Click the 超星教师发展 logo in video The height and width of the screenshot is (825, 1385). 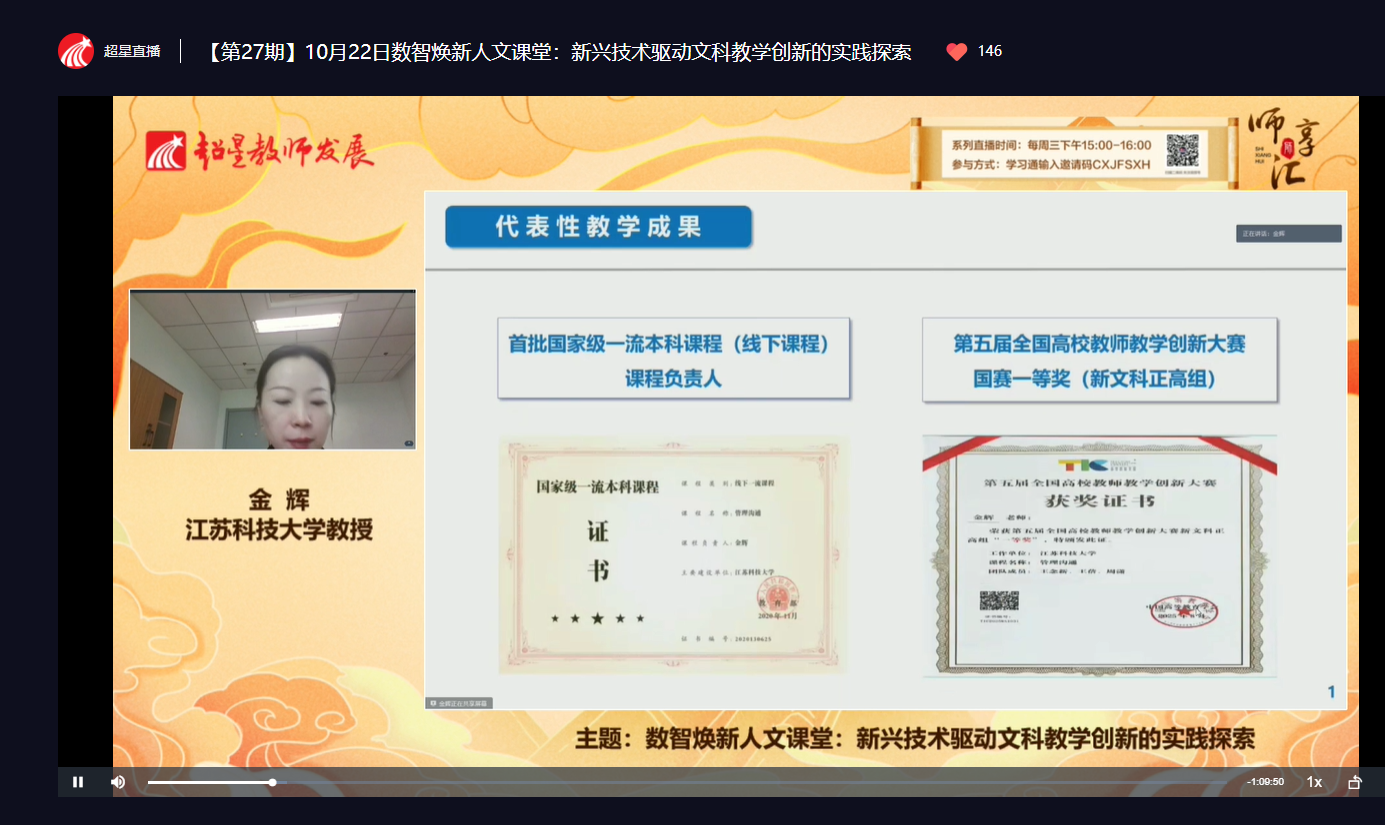tap(260, 150)
